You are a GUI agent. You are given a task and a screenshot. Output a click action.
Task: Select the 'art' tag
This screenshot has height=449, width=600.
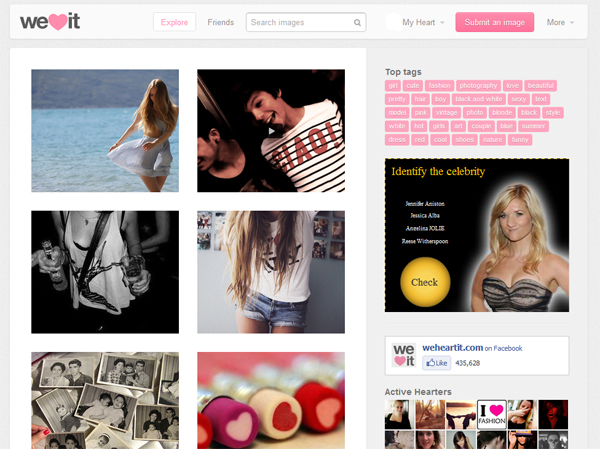458,126
